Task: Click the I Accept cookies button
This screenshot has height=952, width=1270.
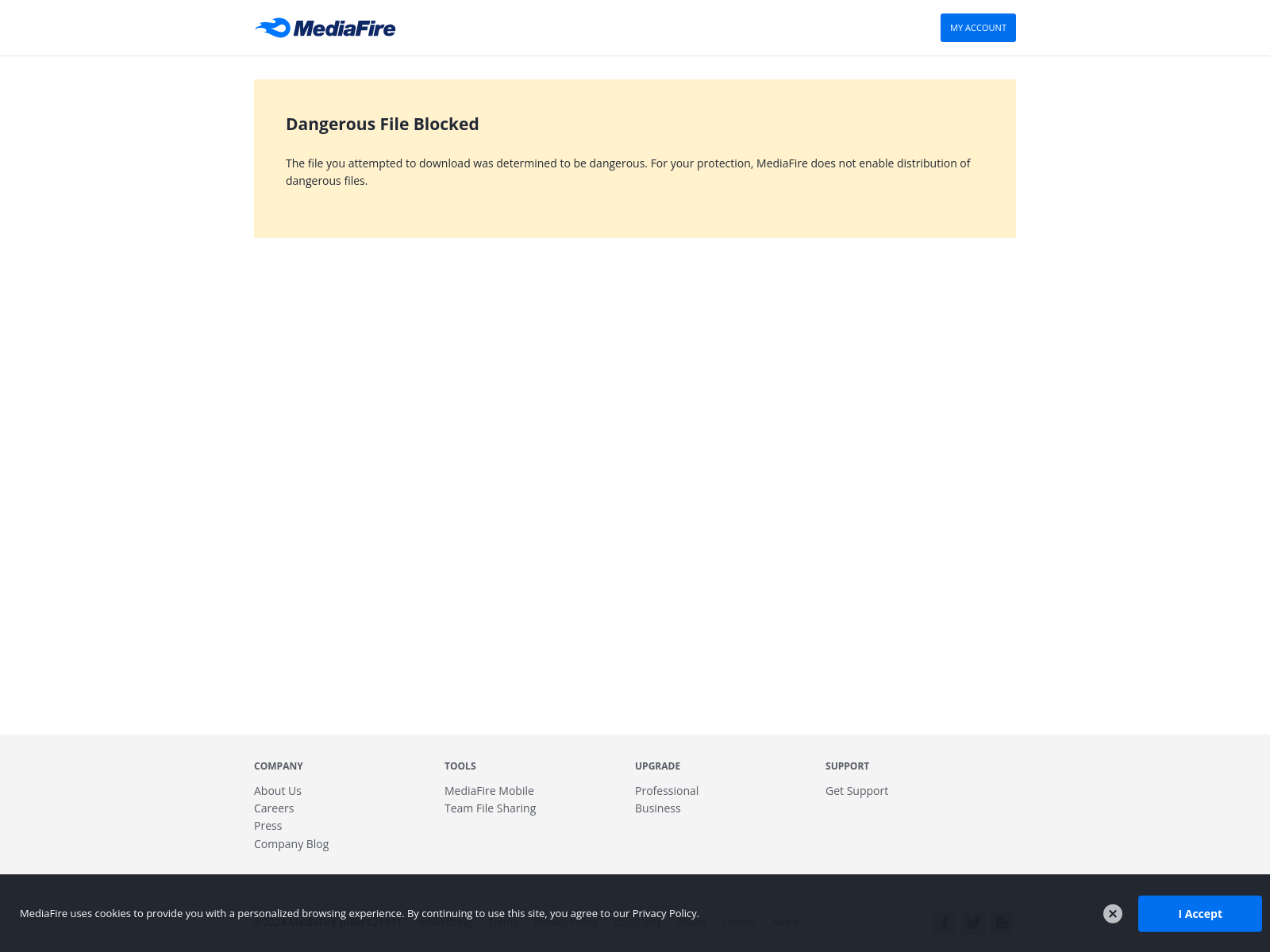Action: pos(1200,914)
